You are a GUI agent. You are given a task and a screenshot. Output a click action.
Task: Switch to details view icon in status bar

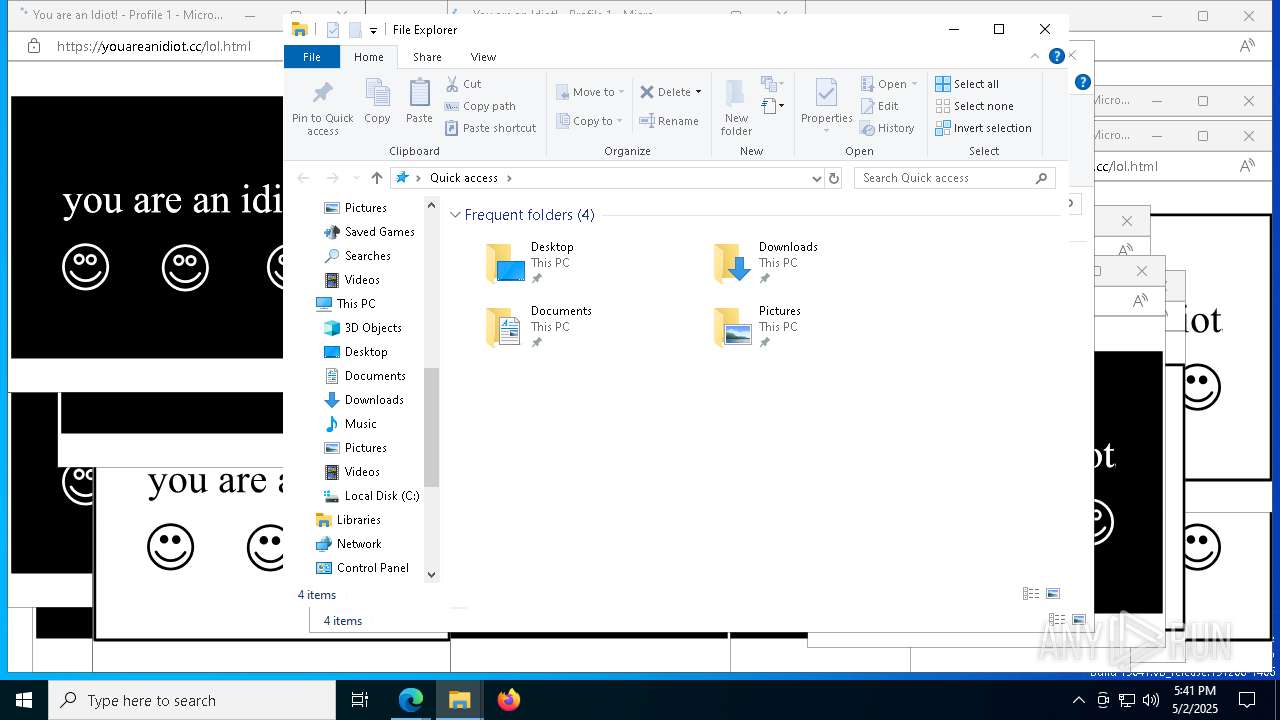[1030, 594]
